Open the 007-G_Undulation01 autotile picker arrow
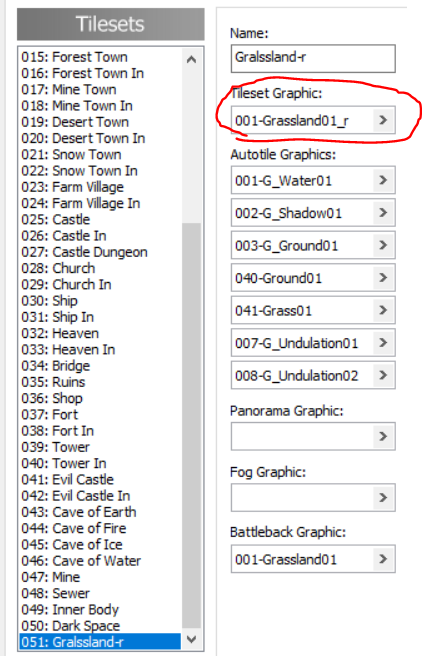This screenshot has height=656, width=422. click(383, 343)
